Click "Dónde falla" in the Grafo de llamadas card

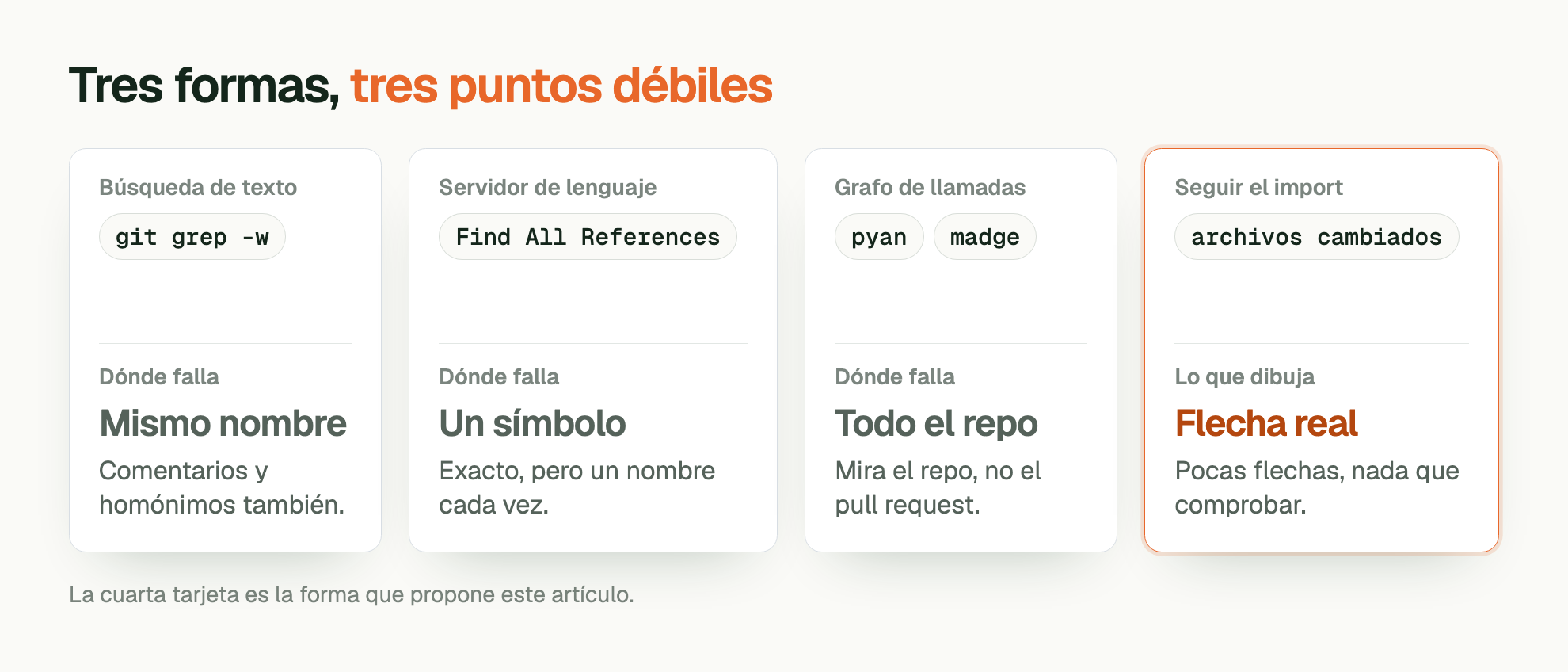[895, 377]
